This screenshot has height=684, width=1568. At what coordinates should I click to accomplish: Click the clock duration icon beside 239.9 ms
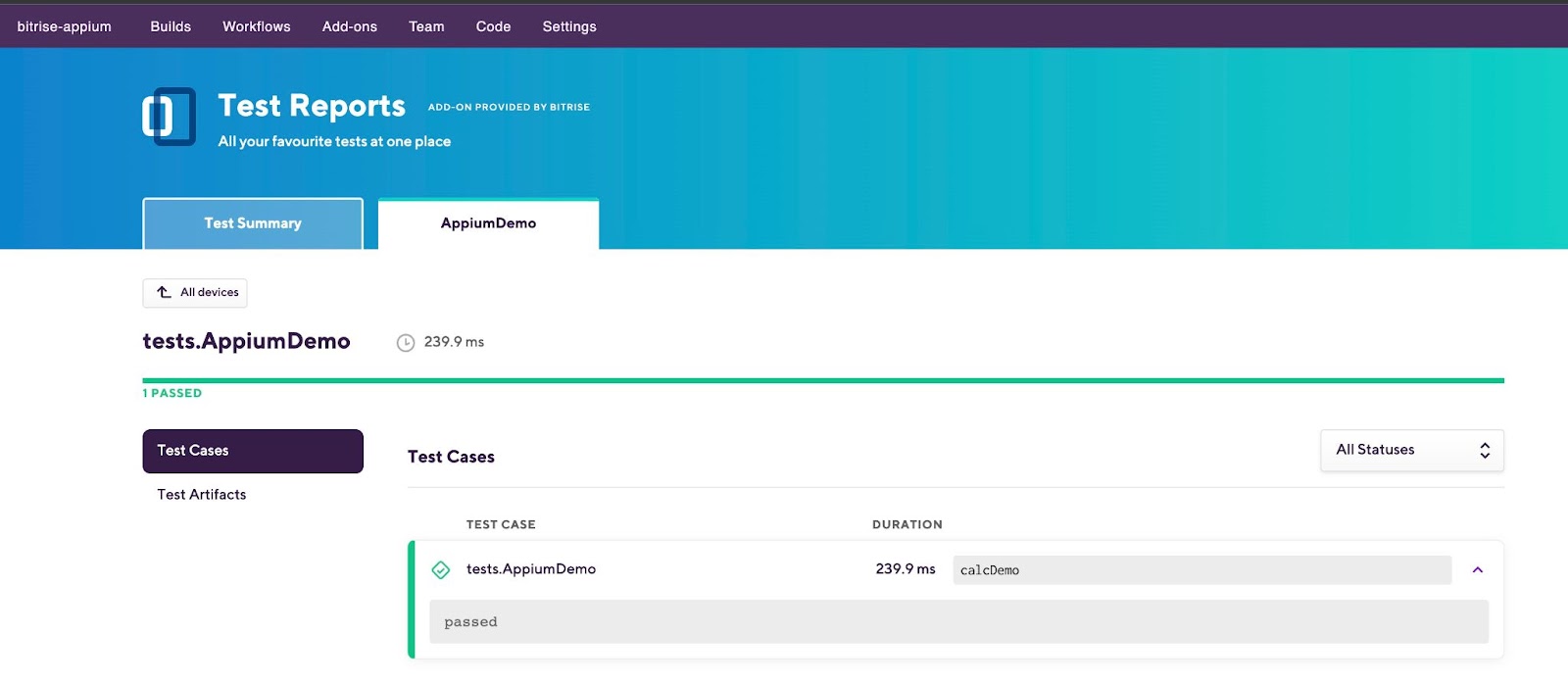[x=406, y=343]
